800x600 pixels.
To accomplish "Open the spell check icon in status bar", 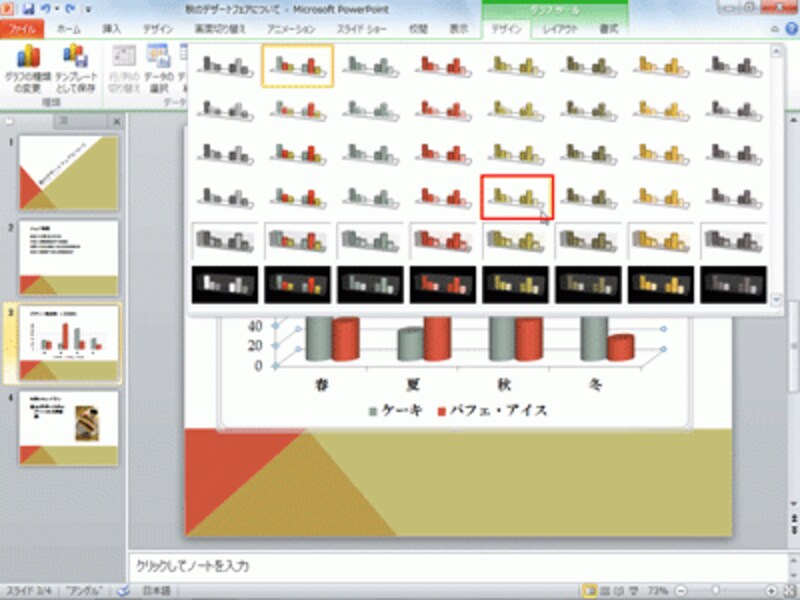I will (x=122, y=591).
